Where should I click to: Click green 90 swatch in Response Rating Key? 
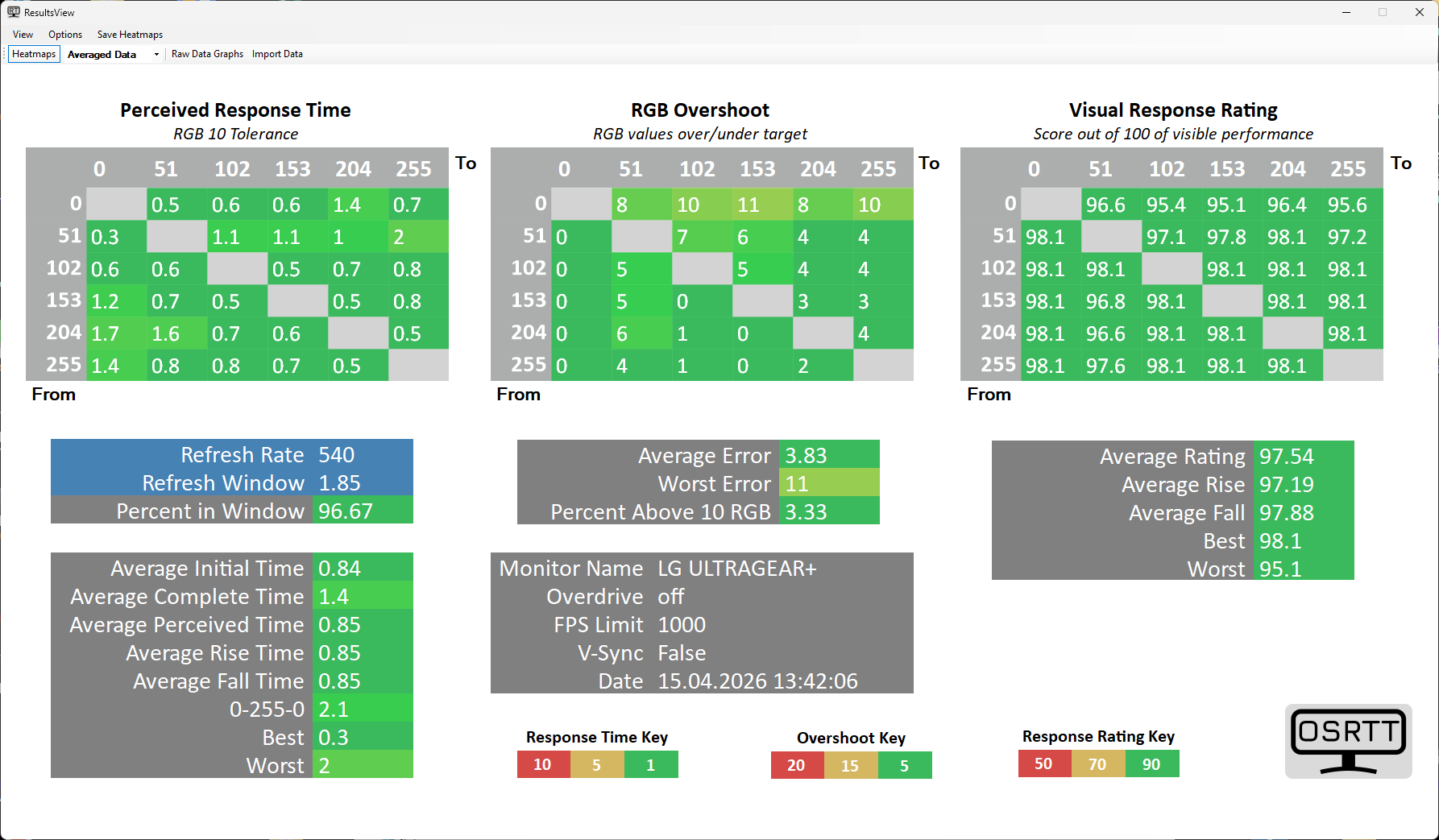pyautogui.click(x=1151, y=763)
